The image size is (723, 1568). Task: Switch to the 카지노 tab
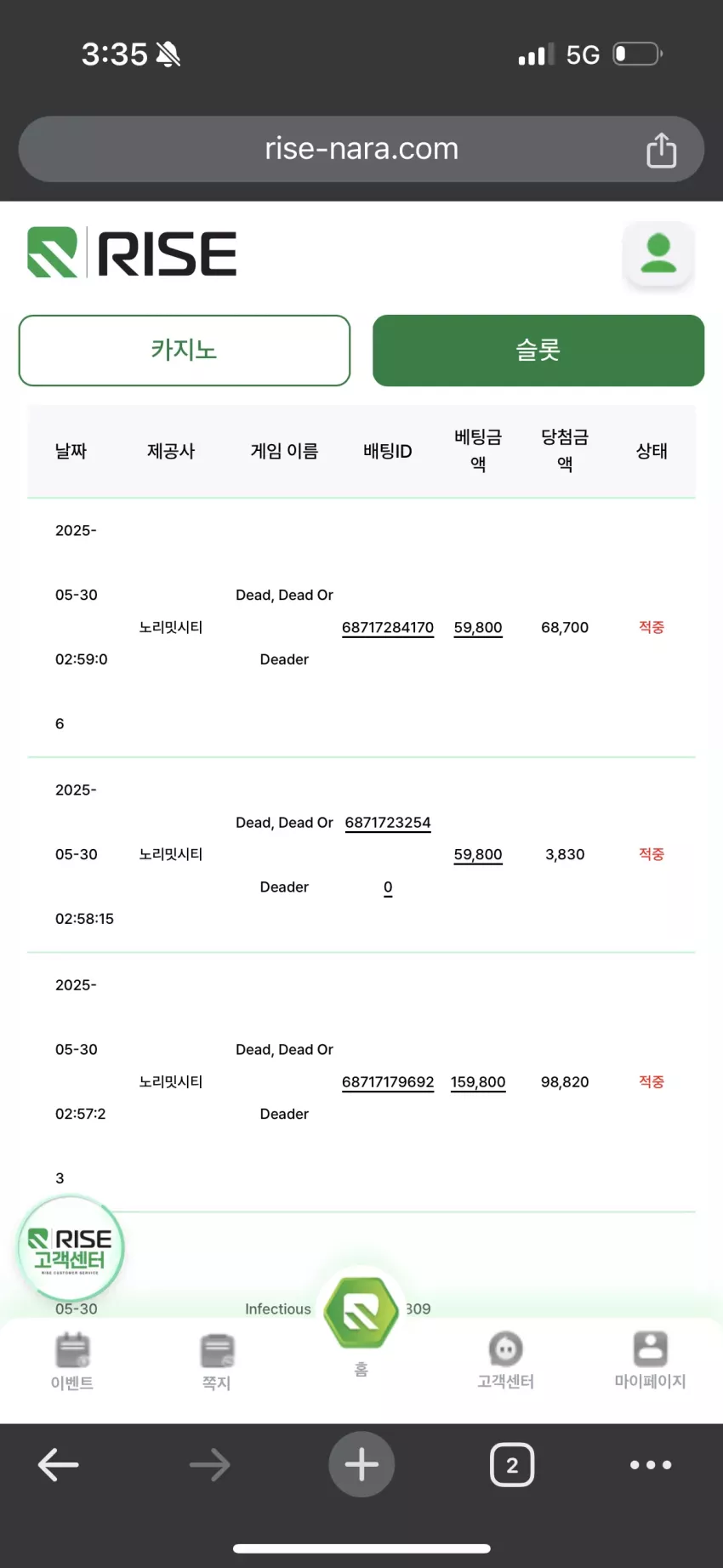[185, 351]
